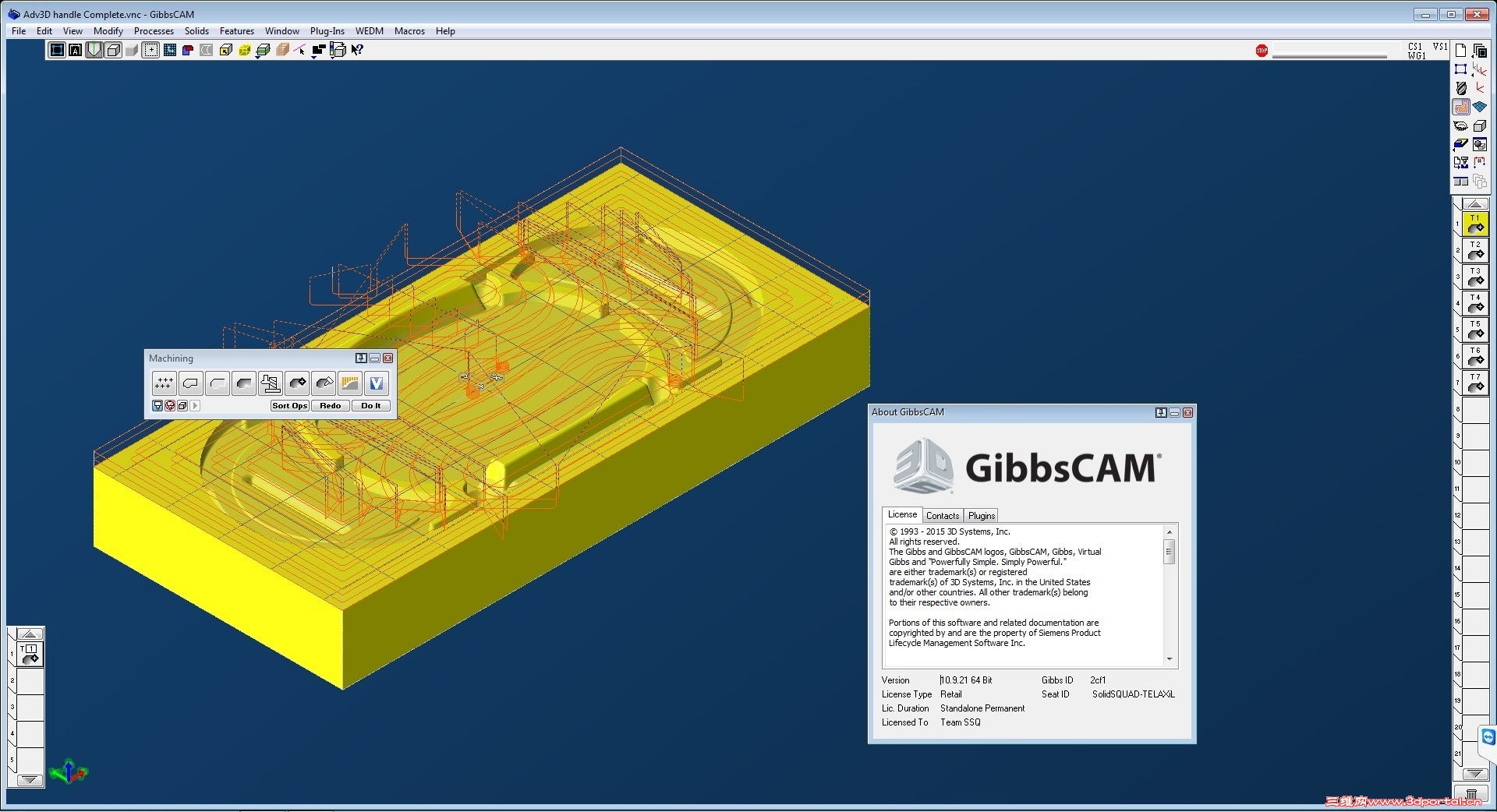Open the black overlapping squares dropdown icon
The width and height of the screenshot is (1497, 812).
(x=319, y=50)
